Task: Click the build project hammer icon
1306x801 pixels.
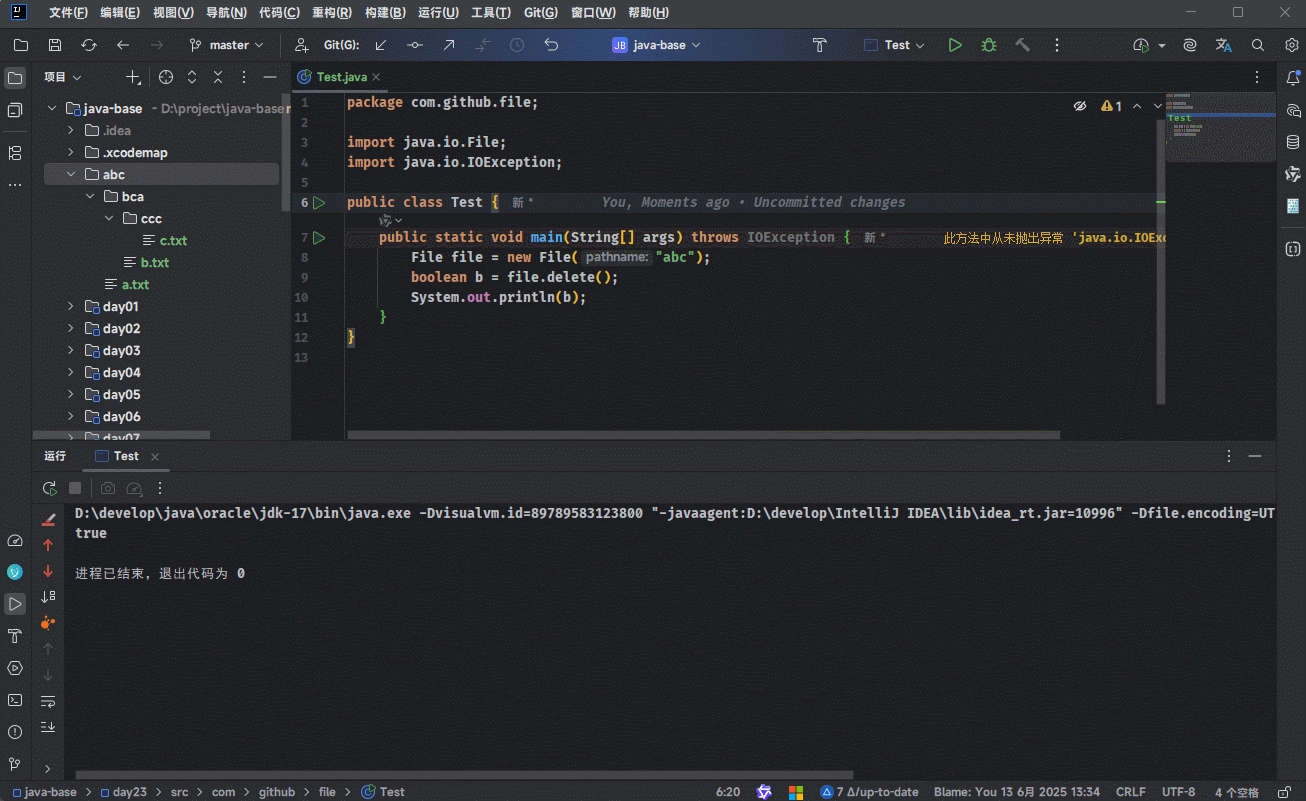Action: point(1022,45)
